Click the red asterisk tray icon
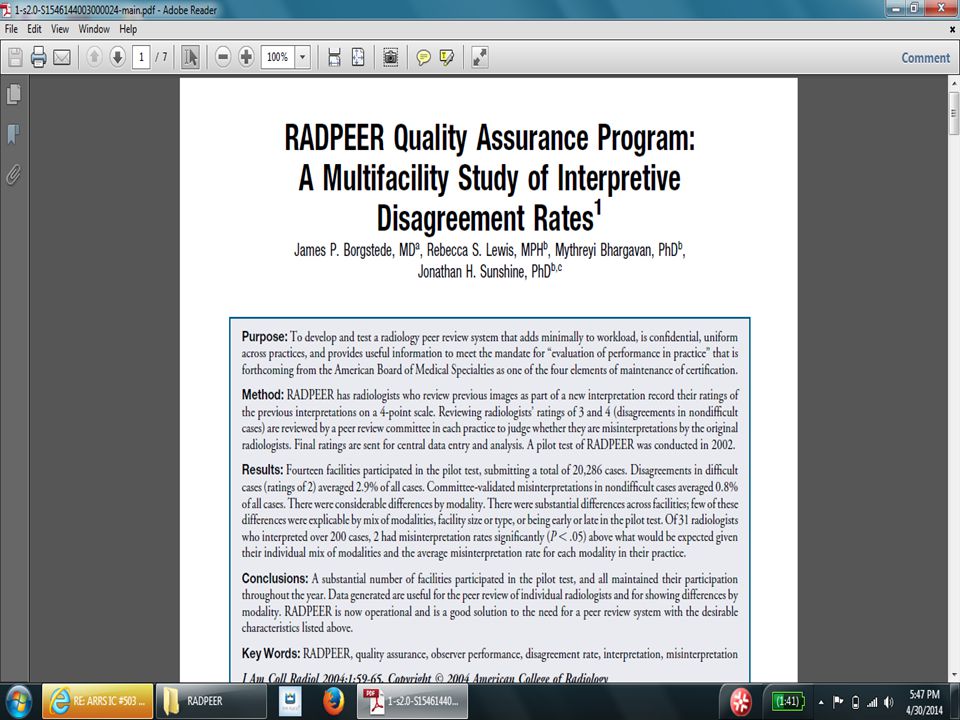The width and height of the screenshot is (960, 720). pyautogui.click(x=740, y=702)
